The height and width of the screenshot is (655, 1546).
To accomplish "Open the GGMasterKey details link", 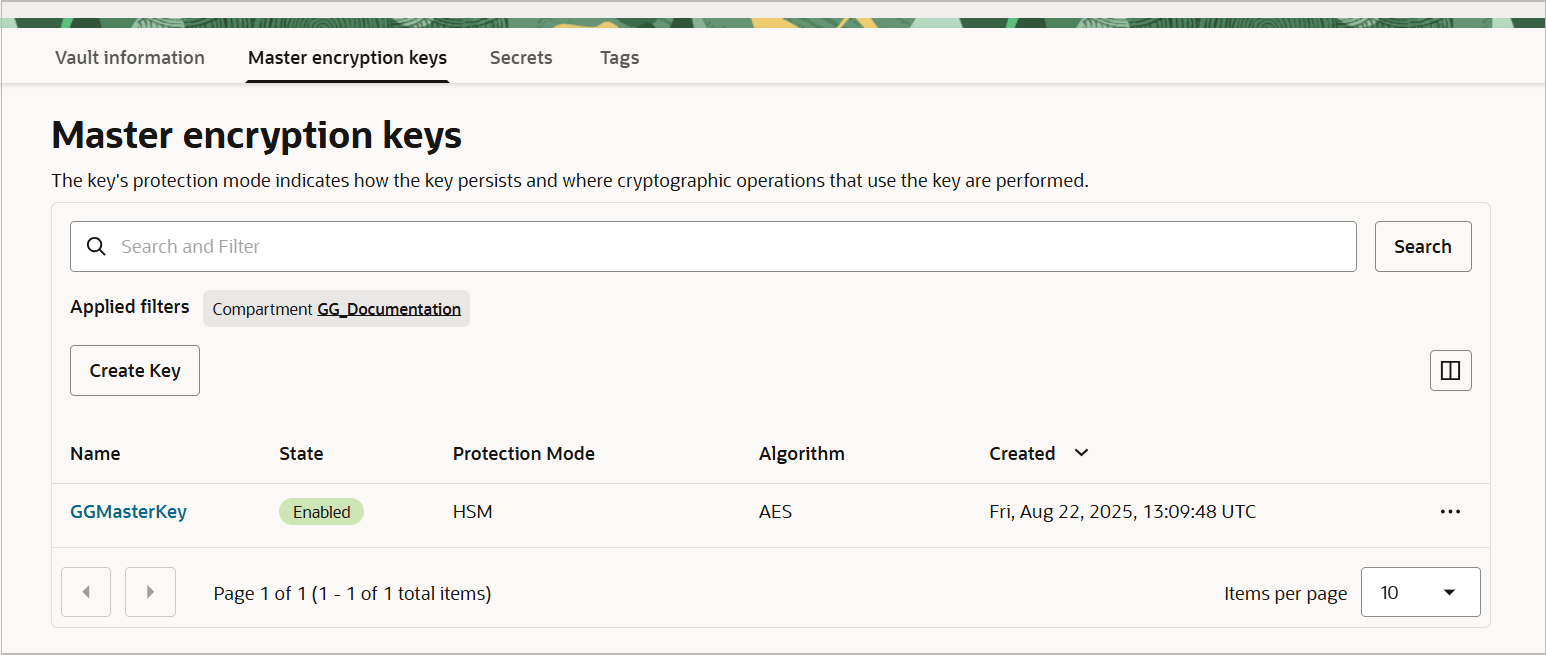I will click(128, 511).
